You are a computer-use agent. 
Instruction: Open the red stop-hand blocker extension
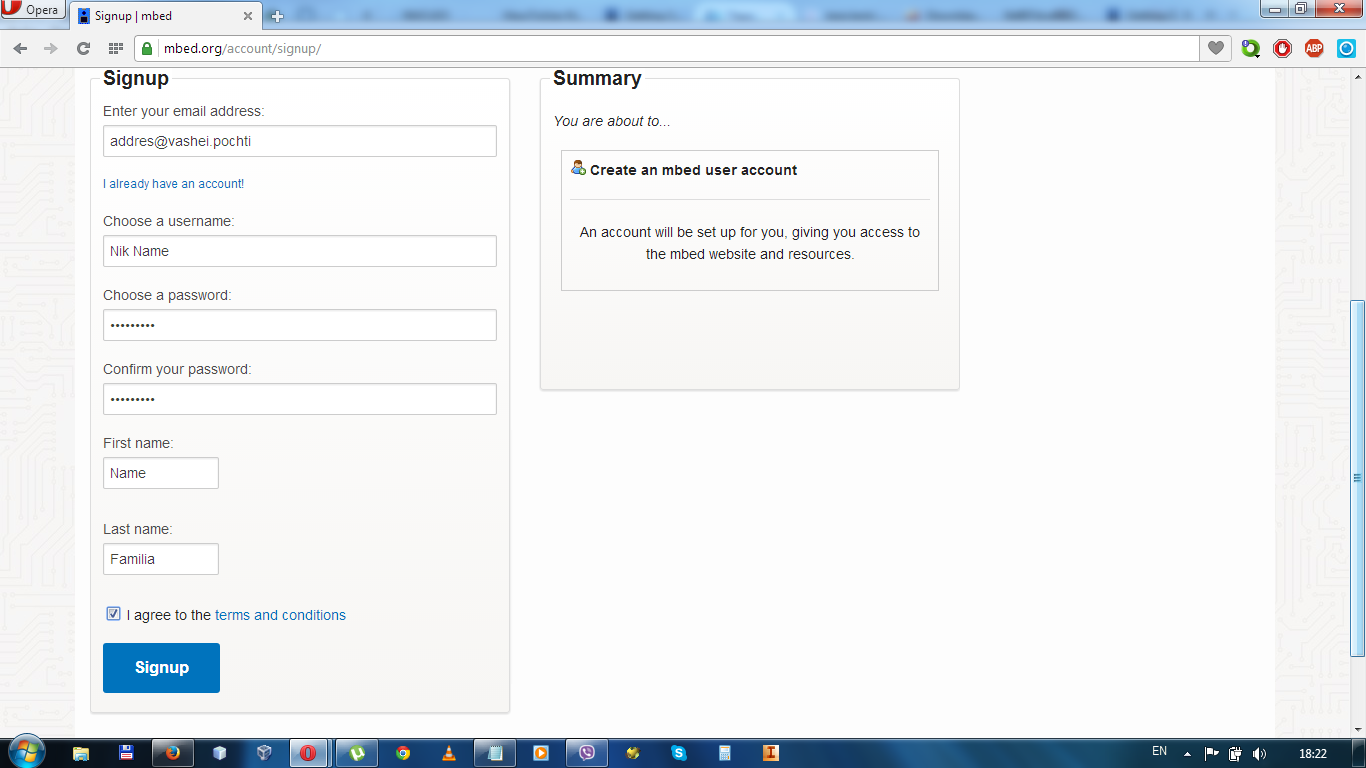[1282, 48]
